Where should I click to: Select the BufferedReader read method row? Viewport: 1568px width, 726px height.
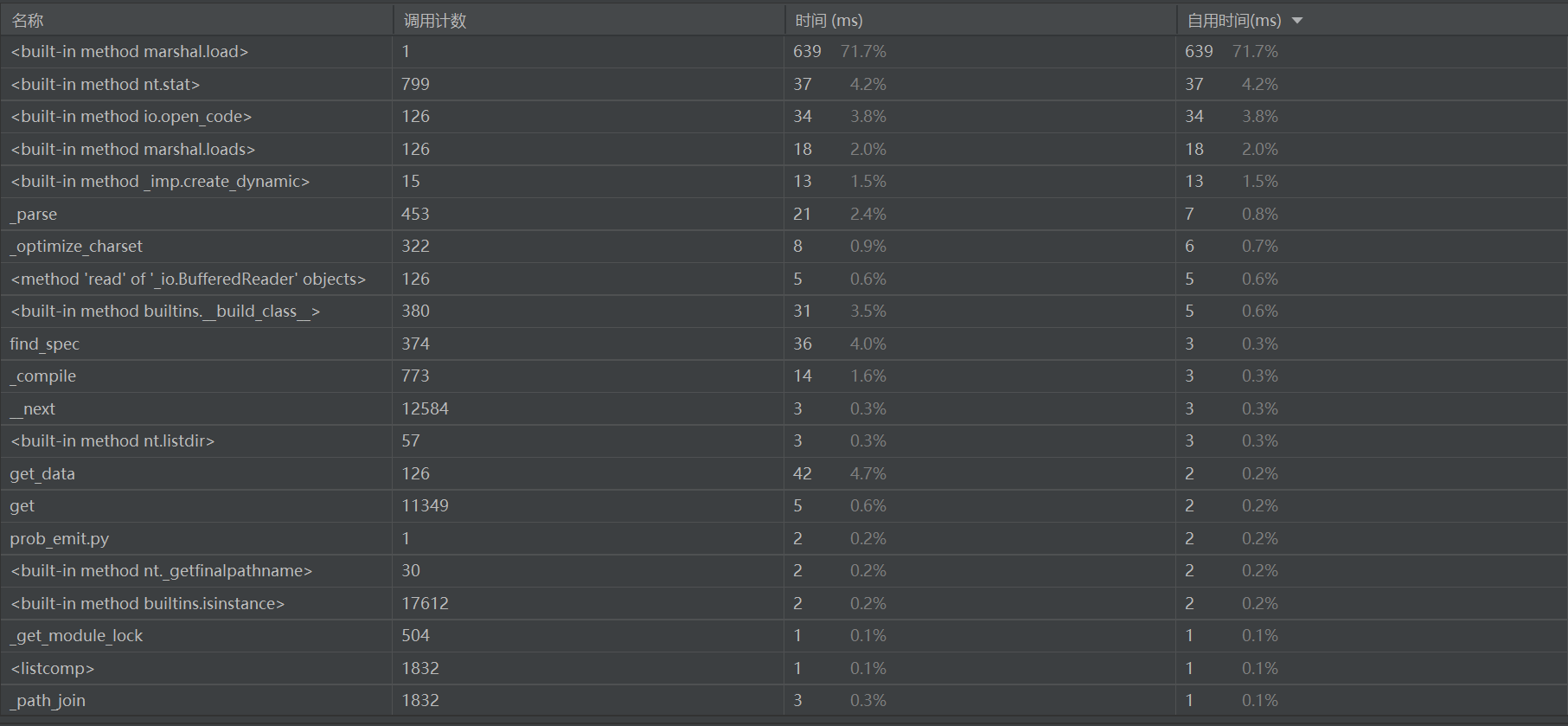coord(784,279)
